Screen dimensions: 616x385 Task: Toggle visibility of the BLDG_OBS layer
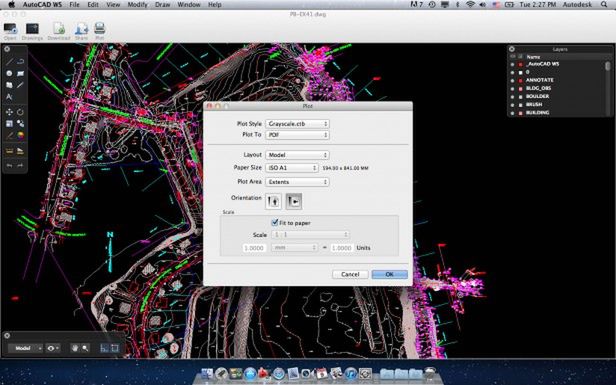tap(512, 88)
